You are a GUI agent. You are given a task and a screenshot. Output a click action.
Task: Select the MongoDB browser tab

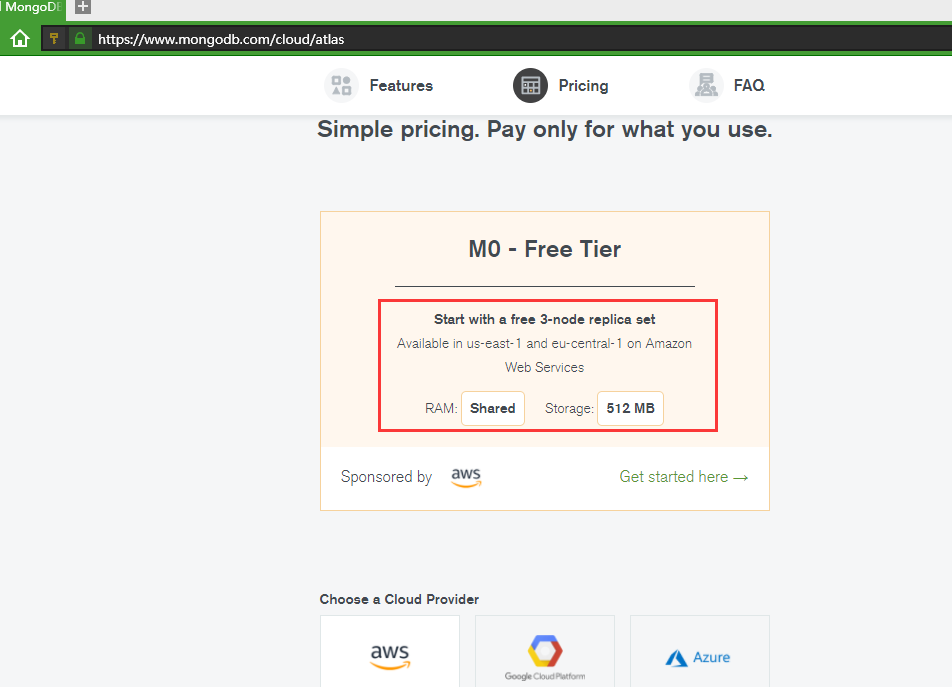coord(32,6)
